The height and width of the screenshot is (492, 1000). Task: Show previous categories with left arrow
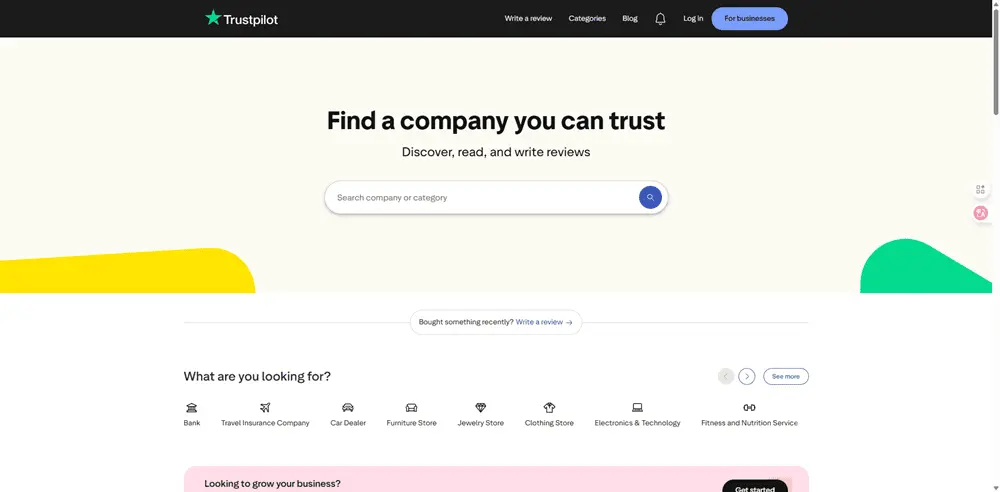coord(726,376)
